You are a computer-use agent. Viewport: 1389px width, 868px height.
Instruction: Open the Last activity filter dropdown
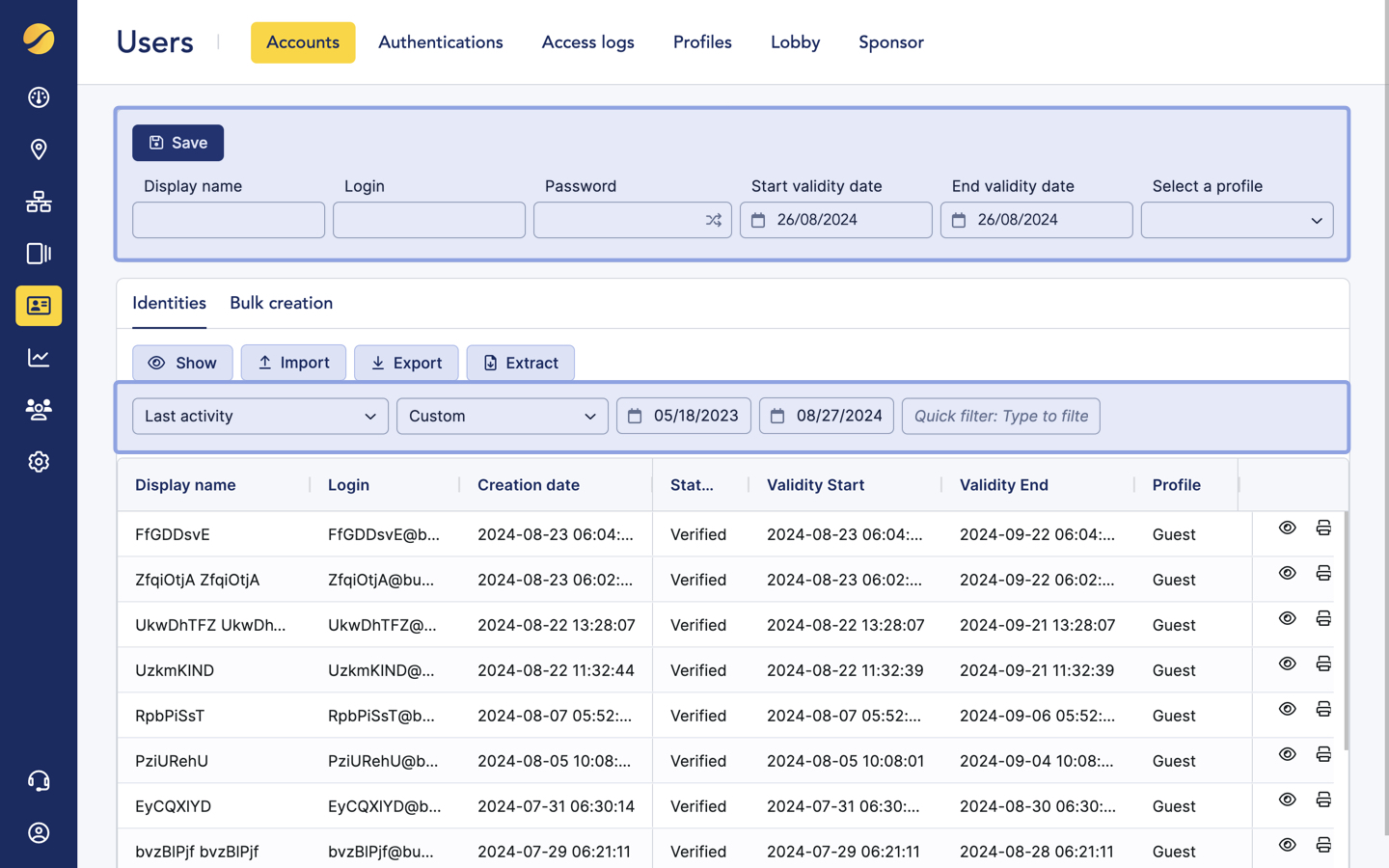[x=259, y=416]
